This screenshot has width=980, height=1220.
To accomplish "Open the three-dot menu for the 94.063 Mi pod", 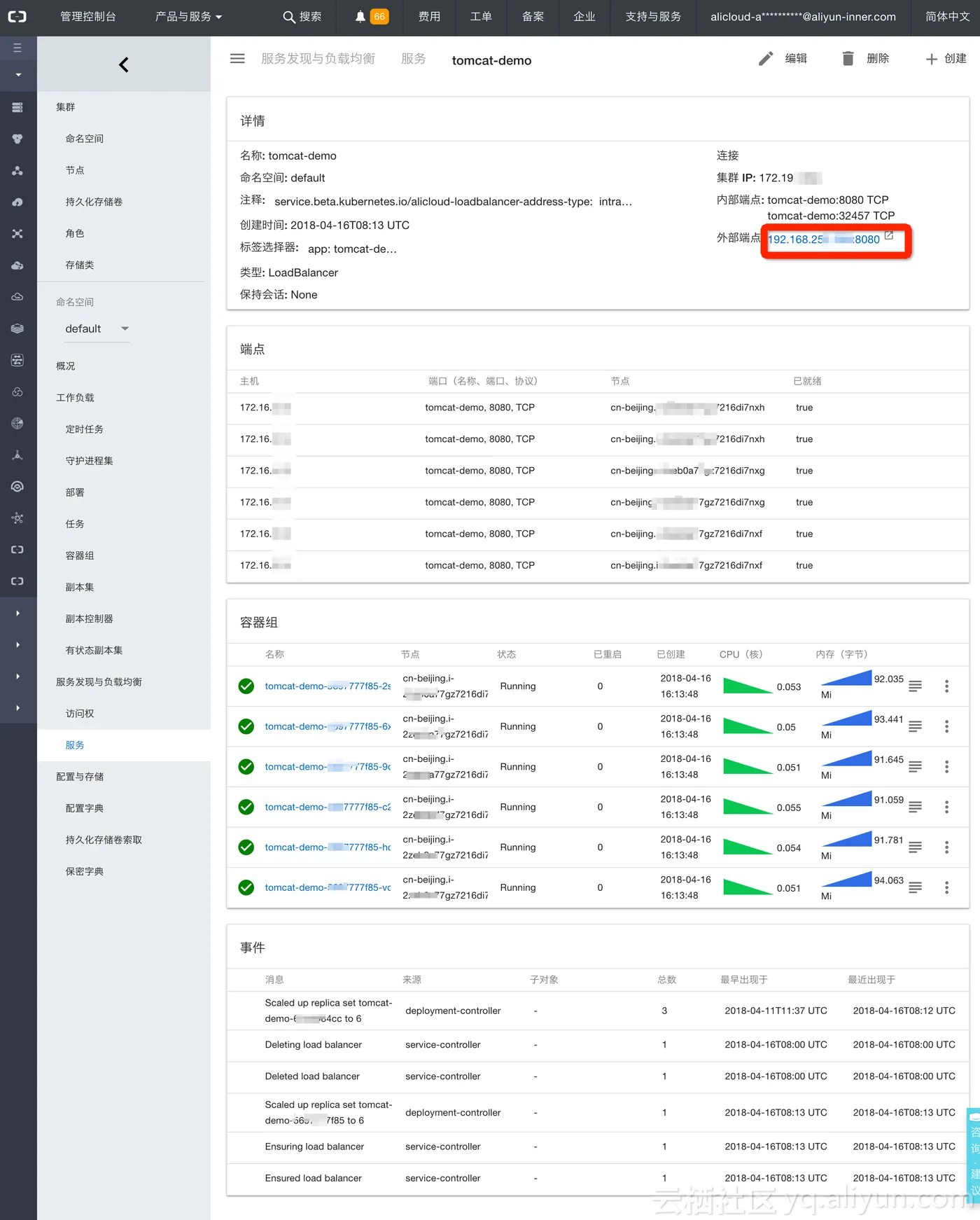I will tap(946, 887).
